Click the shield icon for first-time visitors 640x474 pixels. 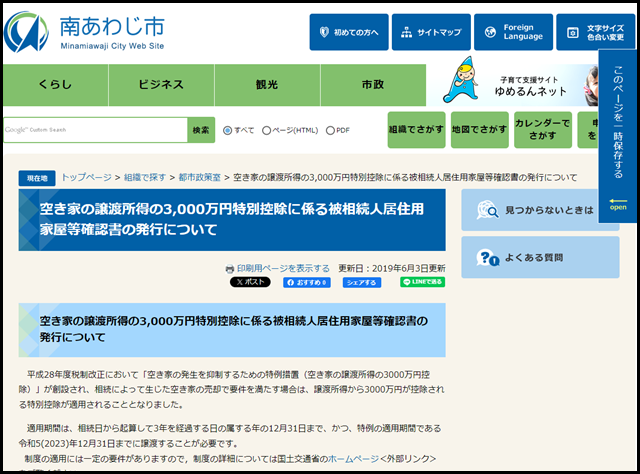(324, 32)
